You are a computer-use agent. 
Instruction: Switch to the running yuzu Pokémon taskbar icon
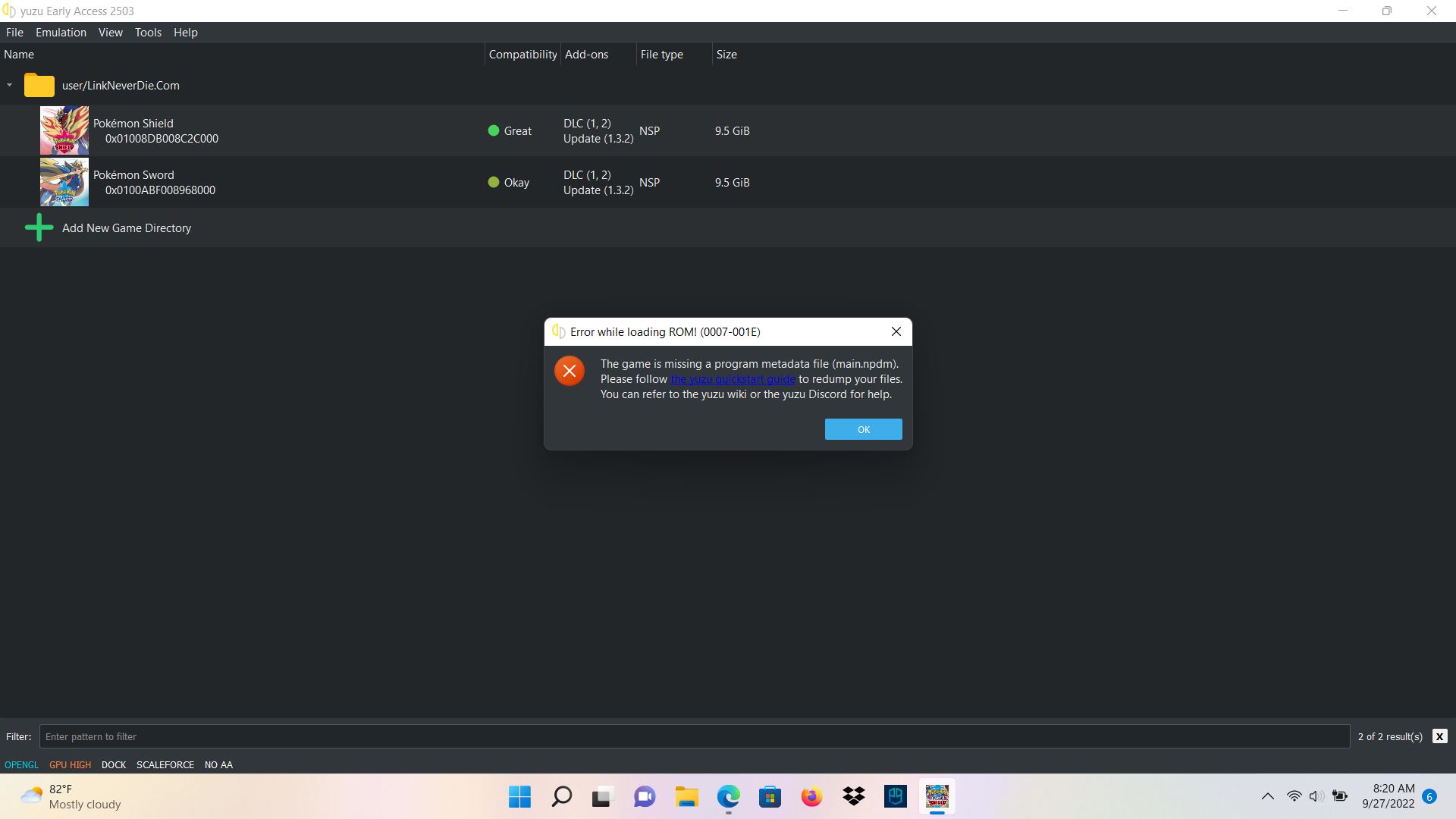(937, 796)
